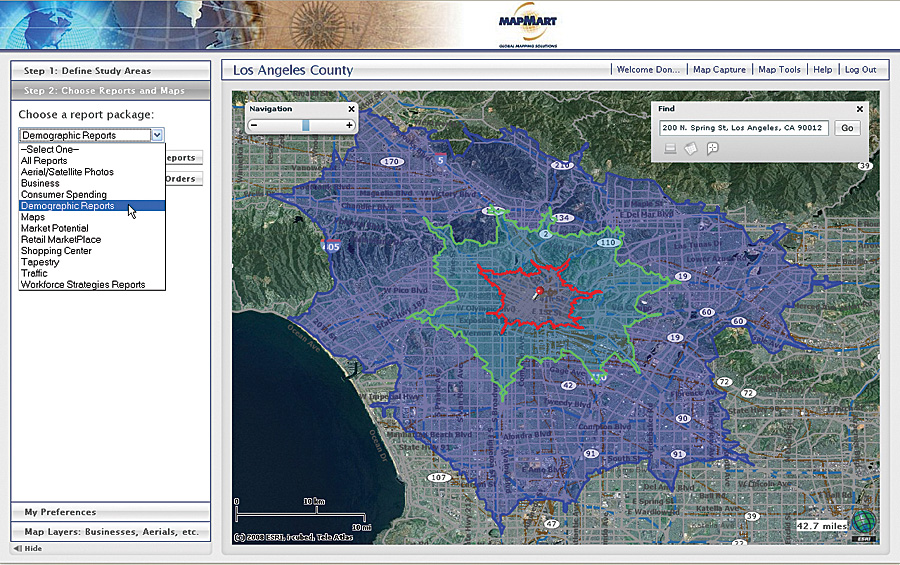Click the laptop icon in Find panel
The image size is (900, 565).
pos(670,149)
